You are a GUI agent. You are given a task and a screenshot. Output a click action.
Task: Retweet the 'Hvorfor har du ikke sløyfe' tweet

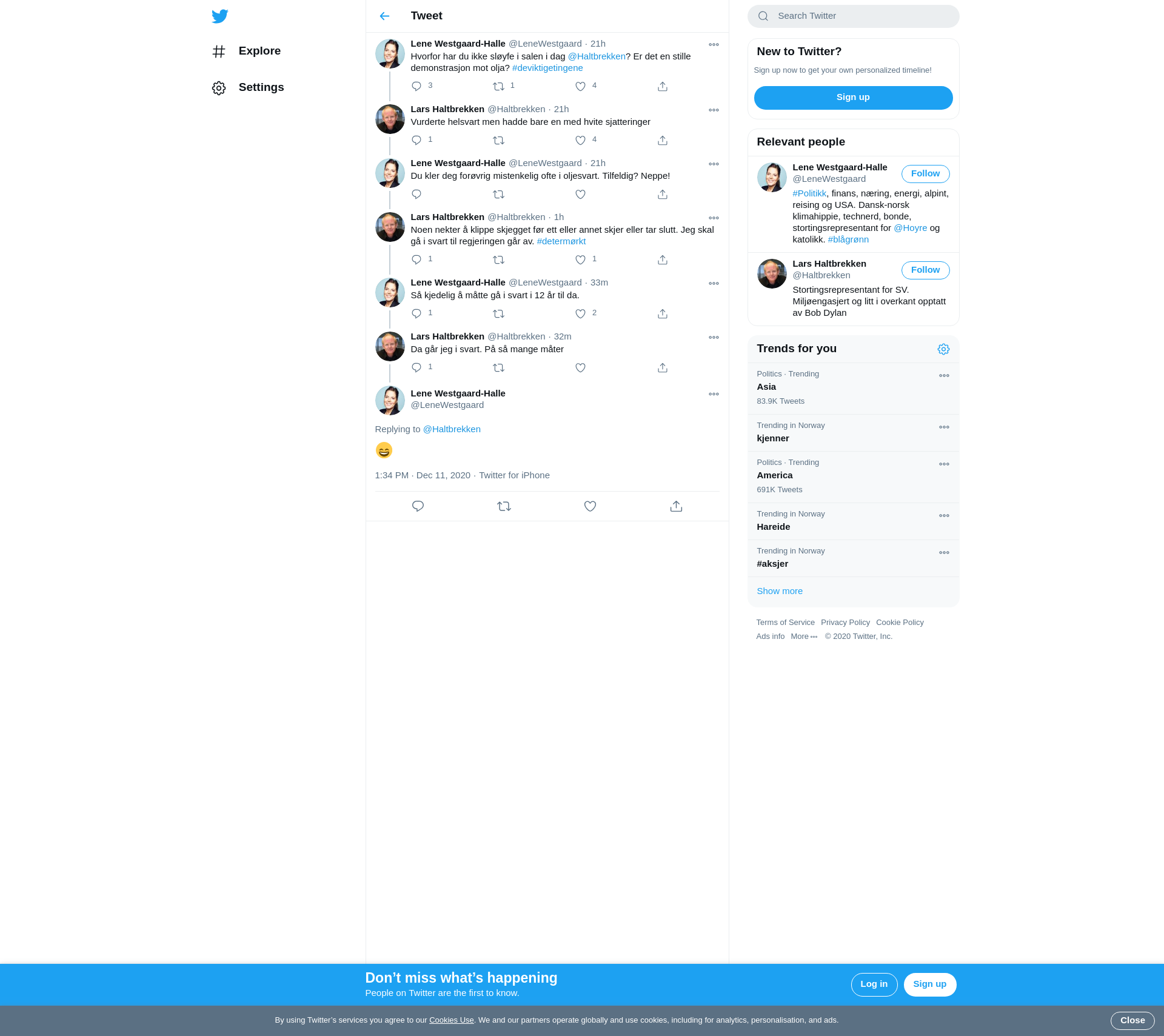point(498,86)
